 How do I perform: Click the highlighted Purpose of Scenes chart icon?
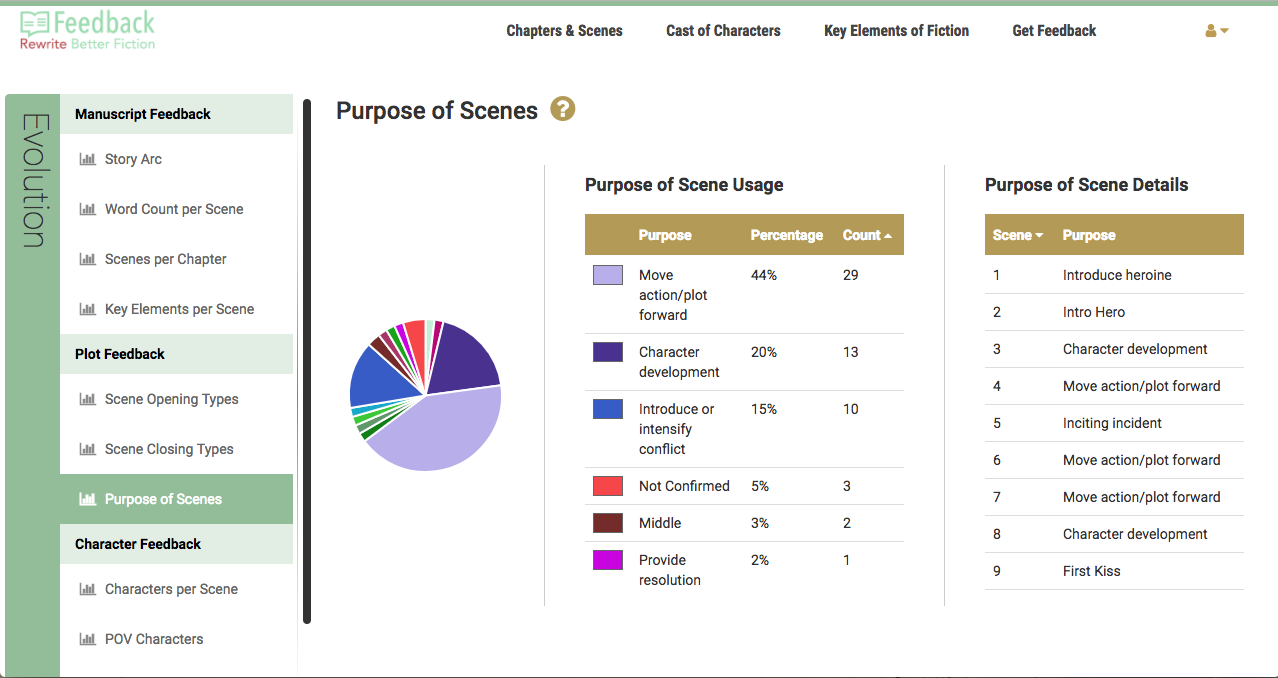tap(89, 498)
